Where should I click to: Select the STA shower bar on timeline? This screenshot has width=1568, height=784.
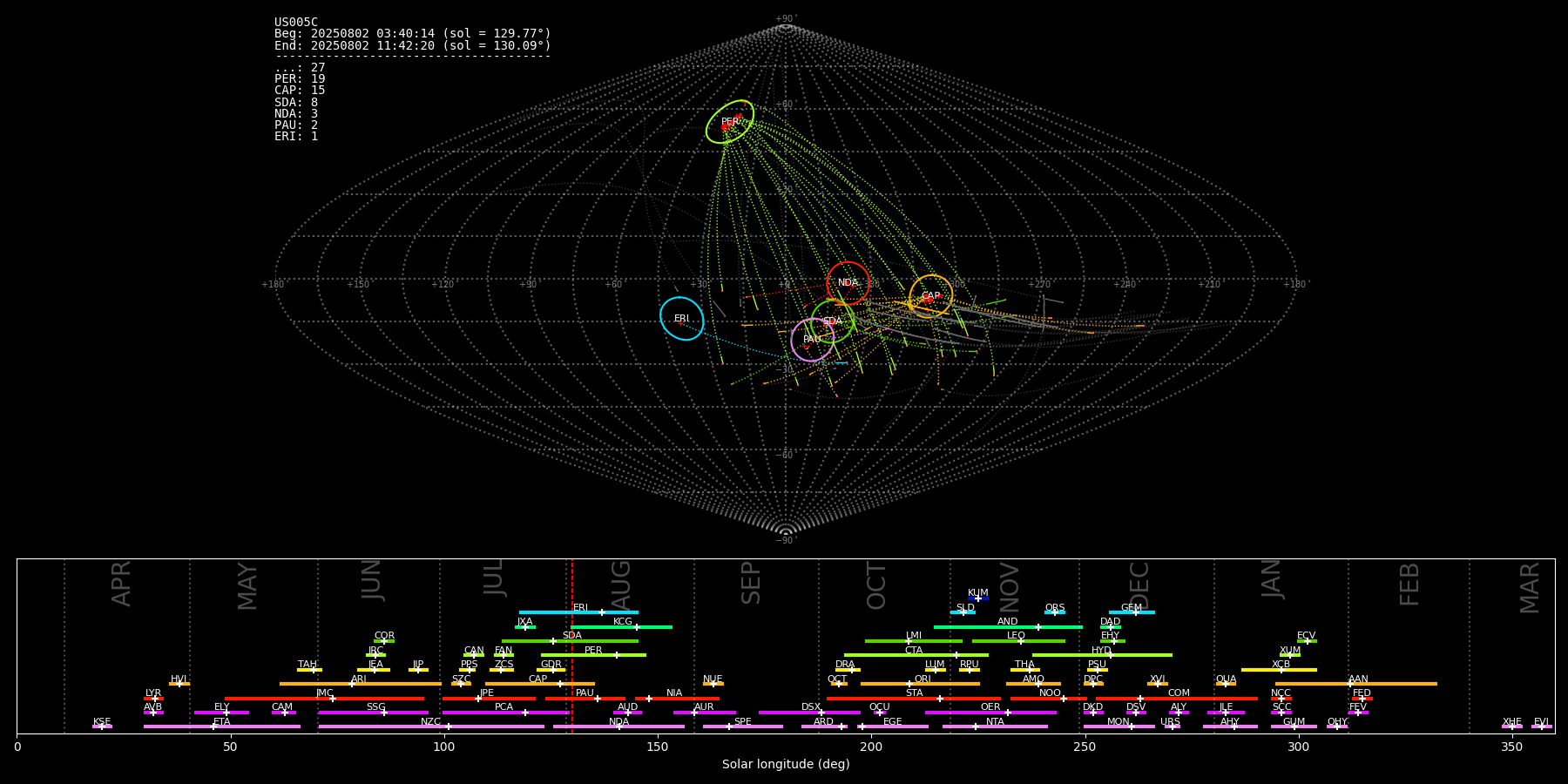click(x=914, y=698)
